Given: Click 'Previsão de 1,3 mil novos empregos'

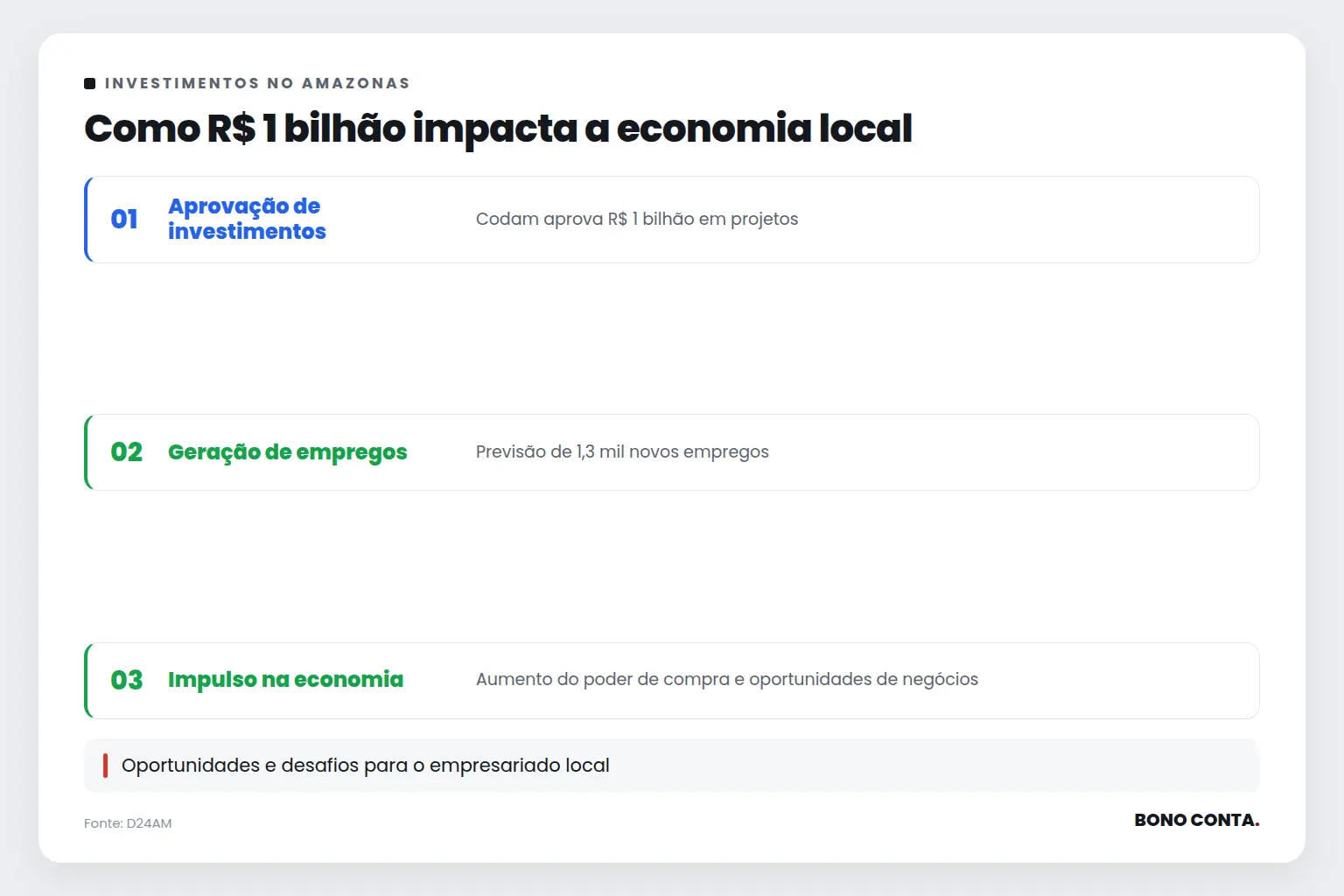Looking at the screenshot, I should click(622, 452).
